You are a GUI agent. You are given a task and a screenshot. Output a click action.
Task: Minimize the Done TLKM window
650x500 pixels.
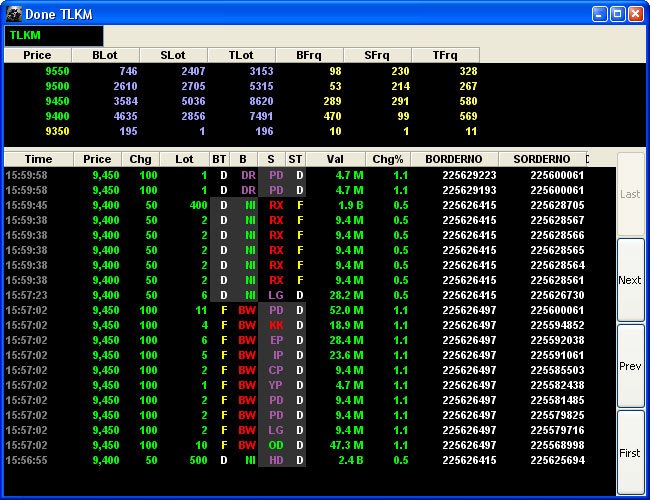click(x=599, y=14)
